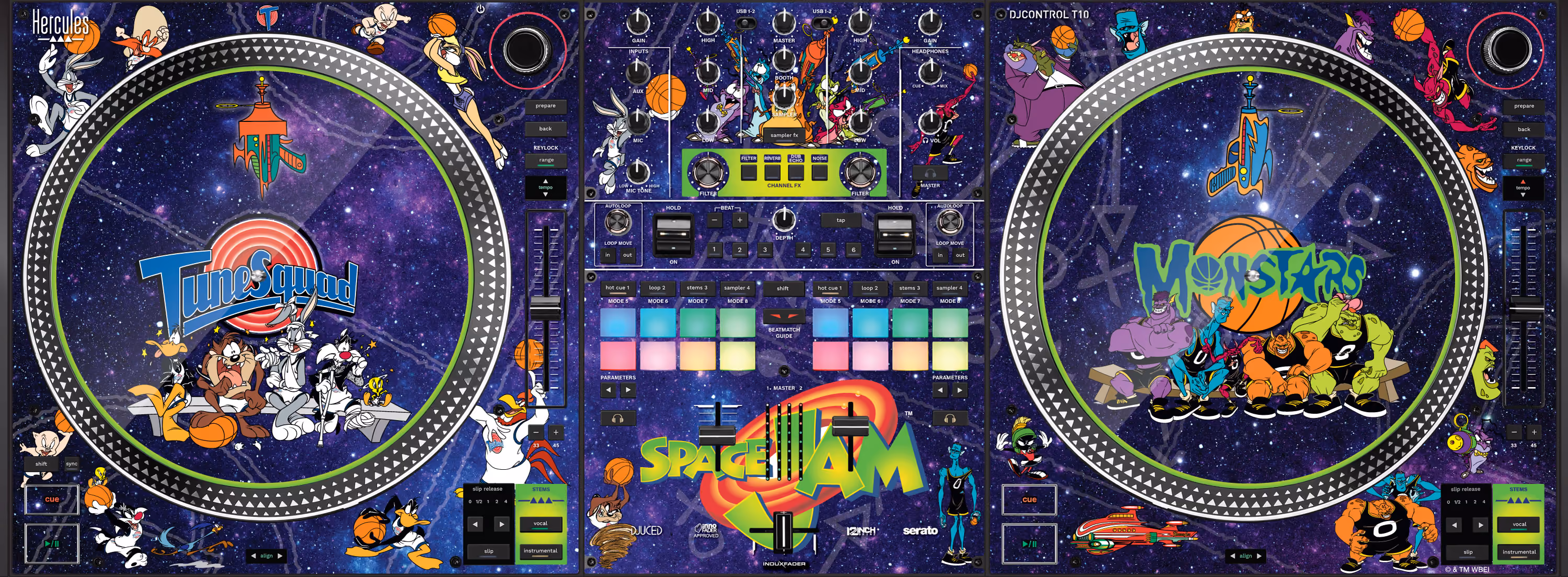Toggle the right HOLD/ON effect paddle
Screen dimensions: 1568x577
pos(895,235)
